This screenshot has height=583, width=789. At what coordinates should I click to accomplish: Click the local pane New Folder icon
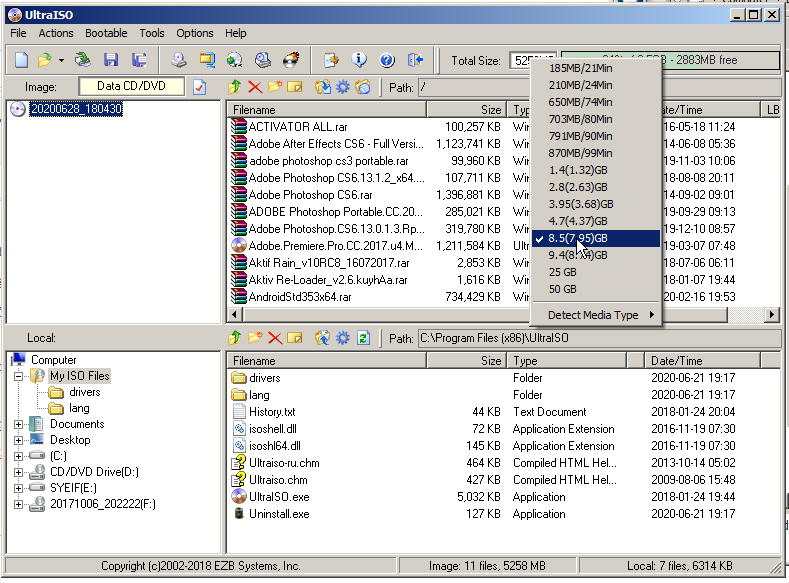[x=255, y=338]
